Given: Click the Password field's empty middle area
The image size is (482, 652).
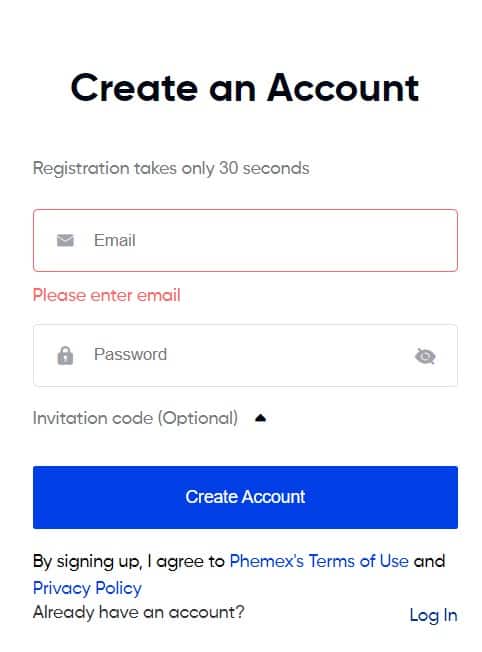Looking at the screenshot, I should 287,356.
